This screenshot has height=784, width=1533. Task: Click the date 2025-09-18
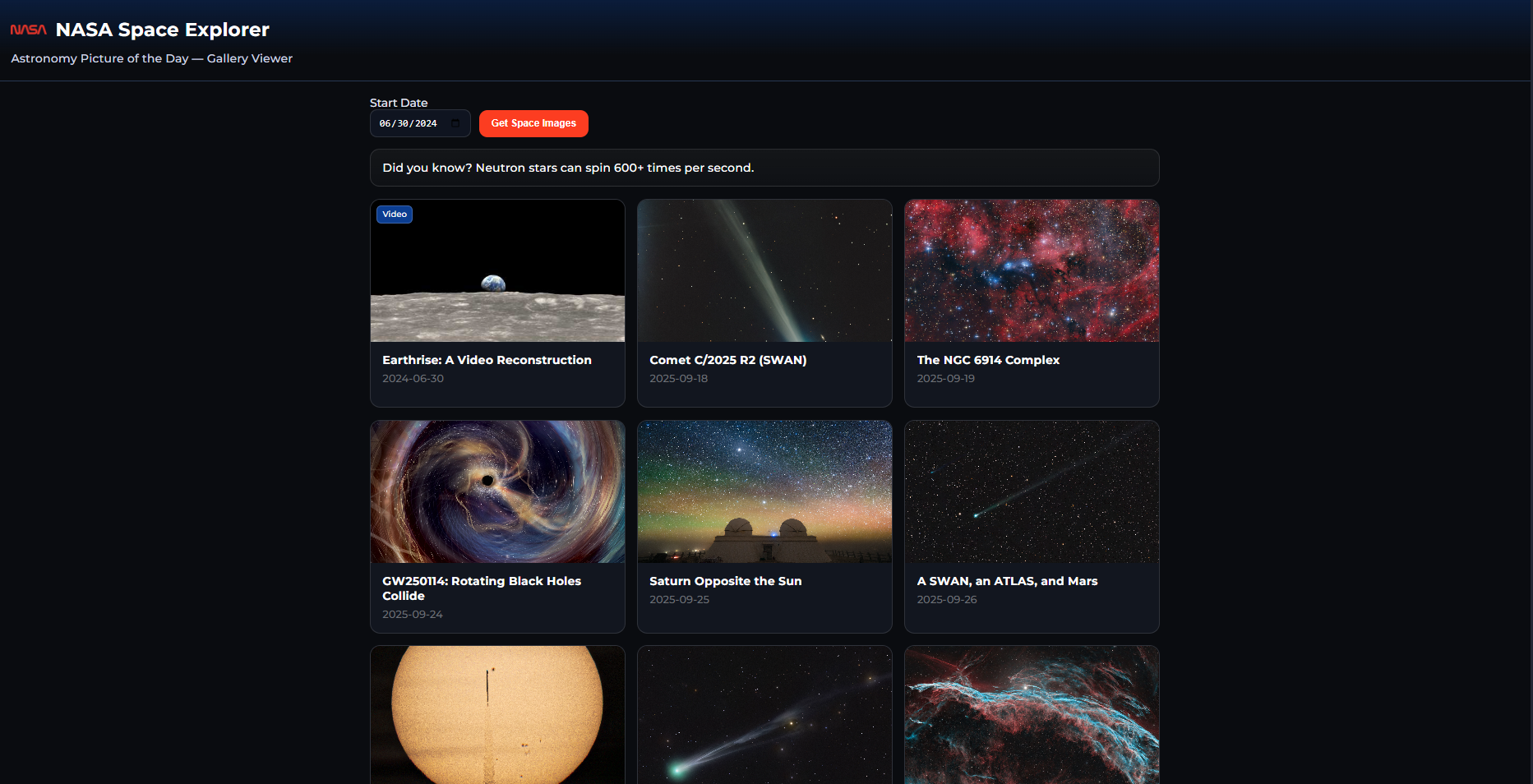tap(678, 379)
